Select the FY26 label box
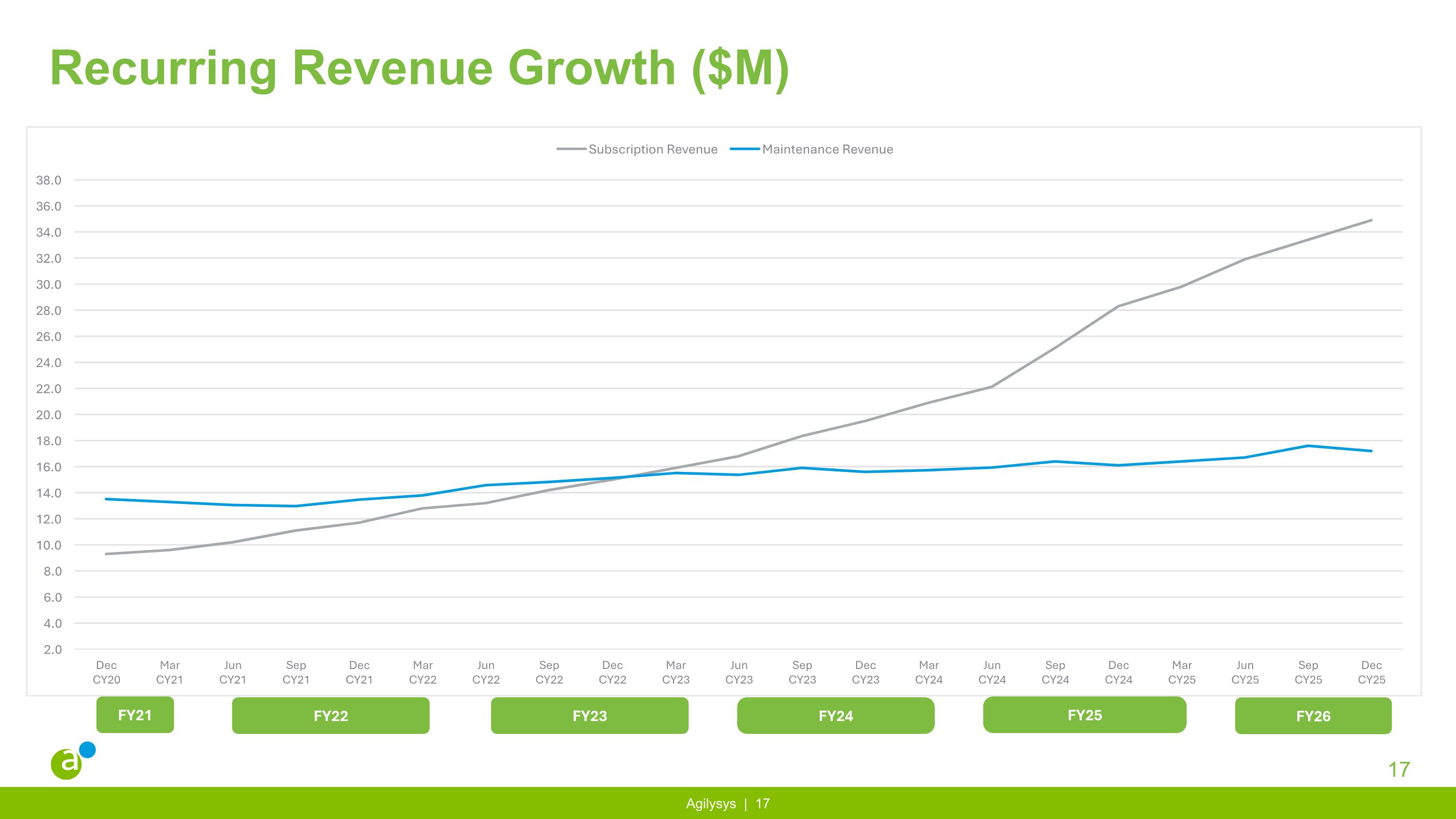 [1313, 716]
